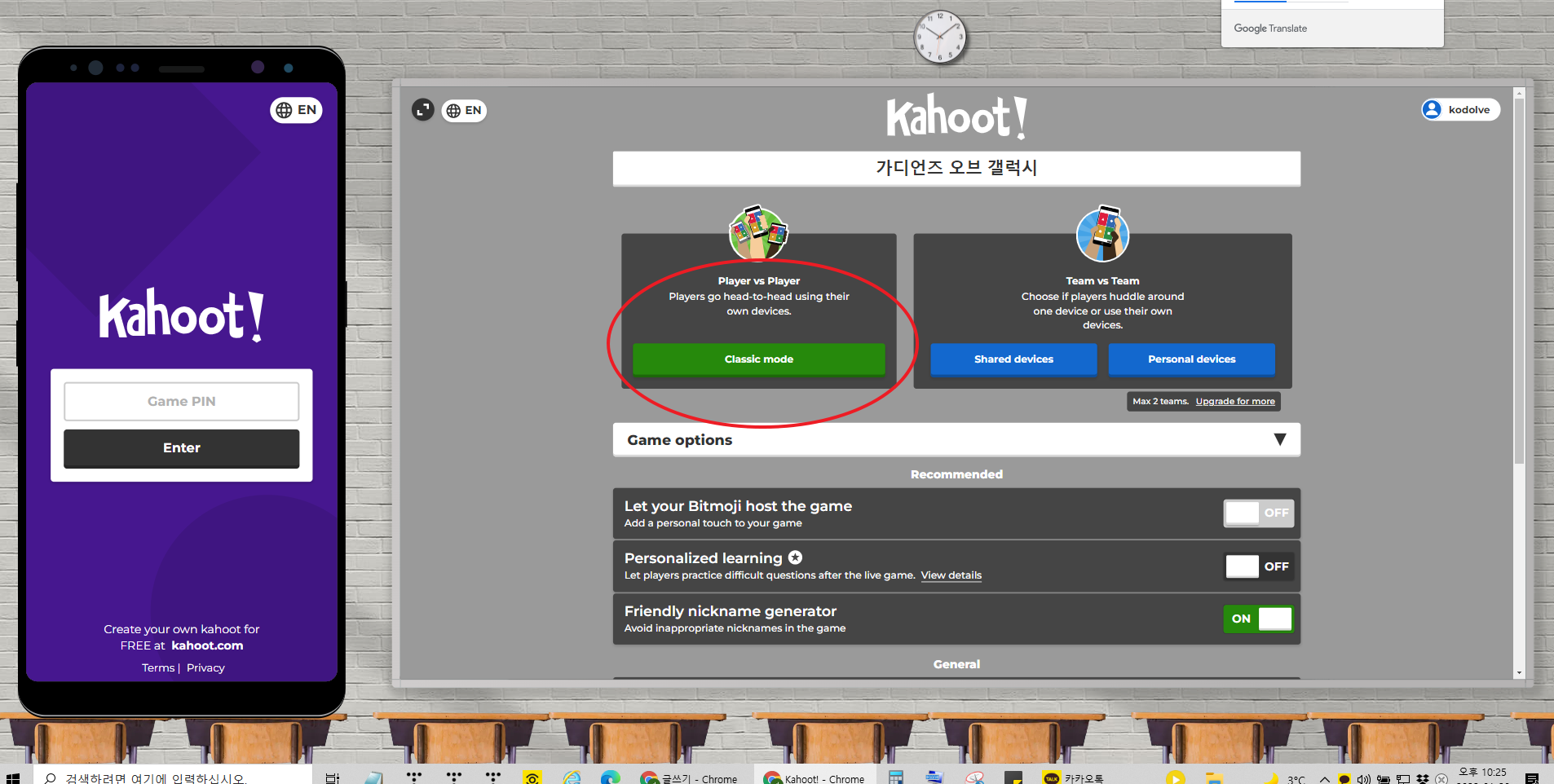
Task: Click the Dropbox tray icon
Action: 1423,779
